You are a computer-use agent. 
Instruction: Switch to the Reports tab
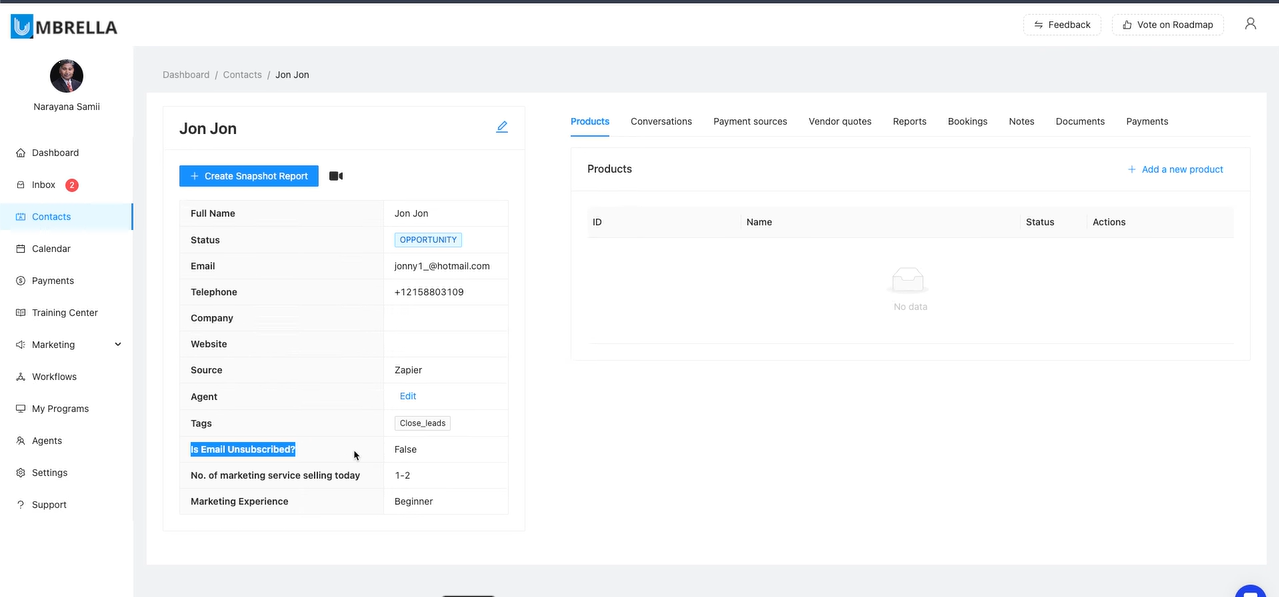coord(910,121)
